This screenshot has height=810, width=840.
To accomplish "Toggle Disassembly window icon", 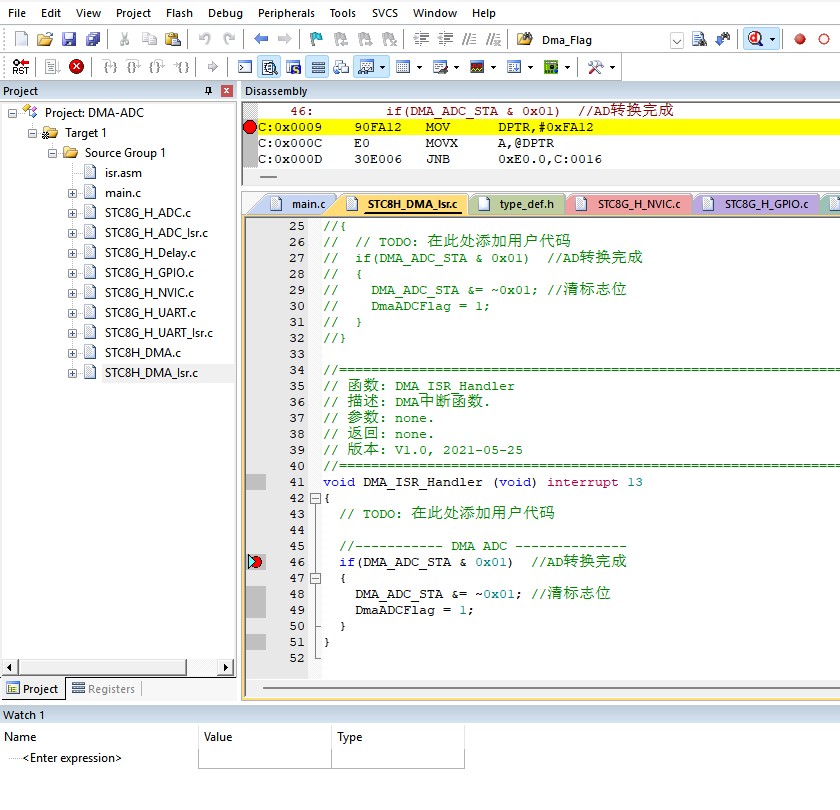I will pyautogui.click(x=269, y=67).
